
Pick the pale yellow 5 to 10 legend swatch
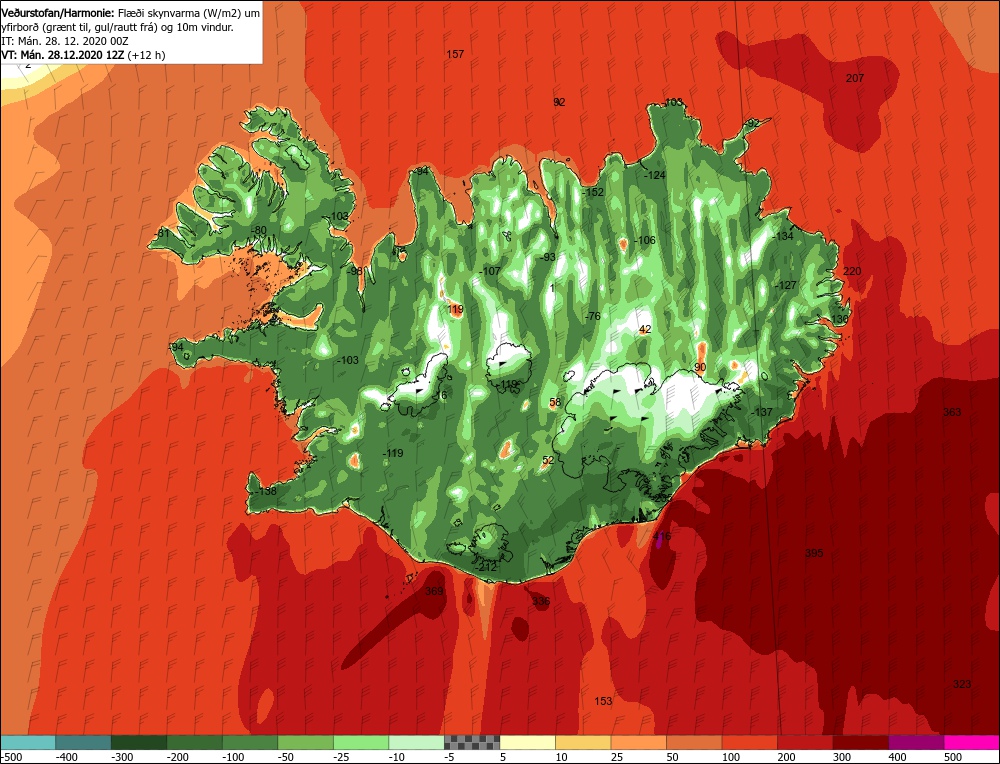528,742
